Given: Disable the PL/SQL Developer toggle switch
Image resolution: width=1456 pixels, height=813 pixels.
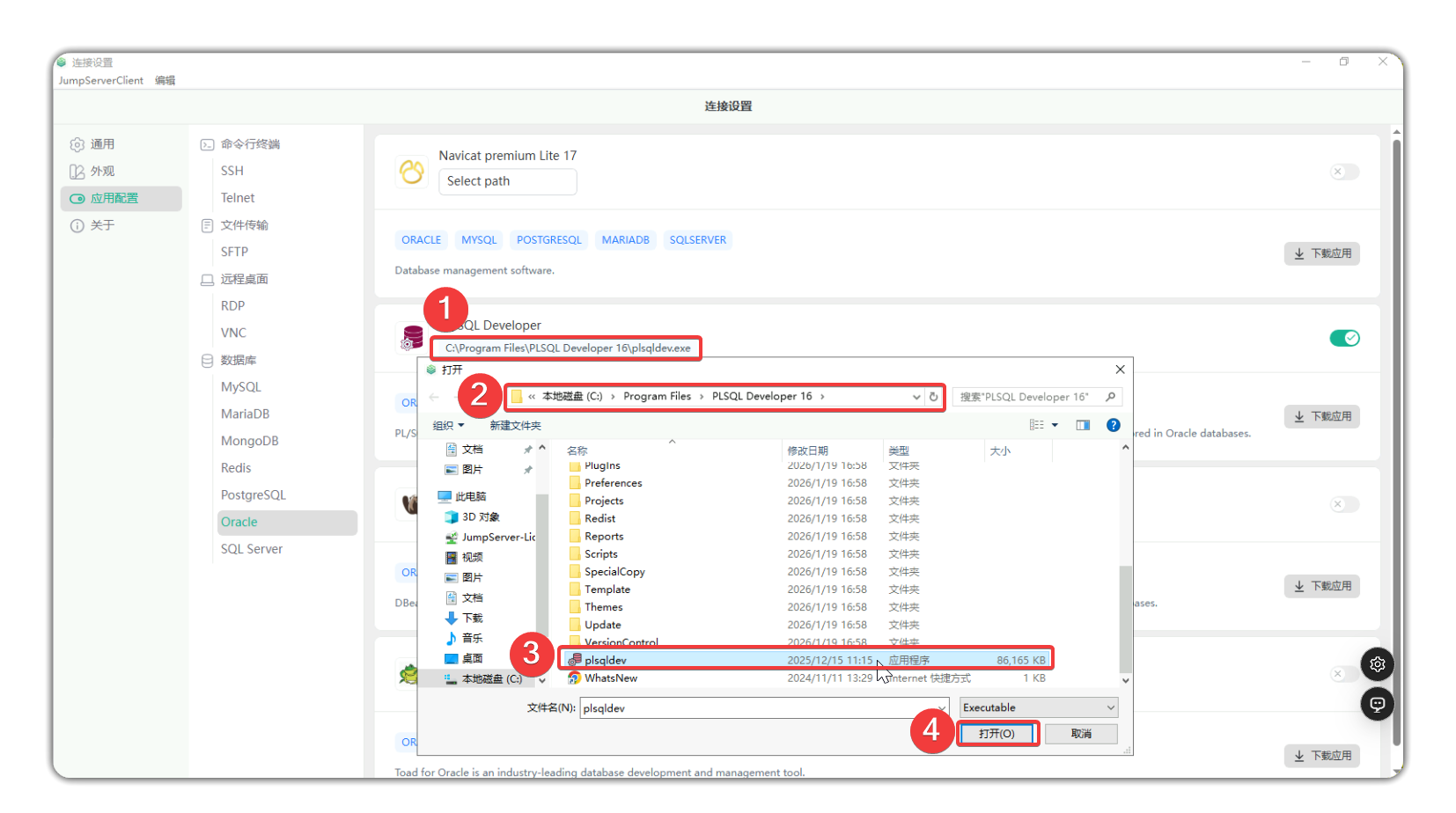Looking at the screenshot, I should point(1344,338).
